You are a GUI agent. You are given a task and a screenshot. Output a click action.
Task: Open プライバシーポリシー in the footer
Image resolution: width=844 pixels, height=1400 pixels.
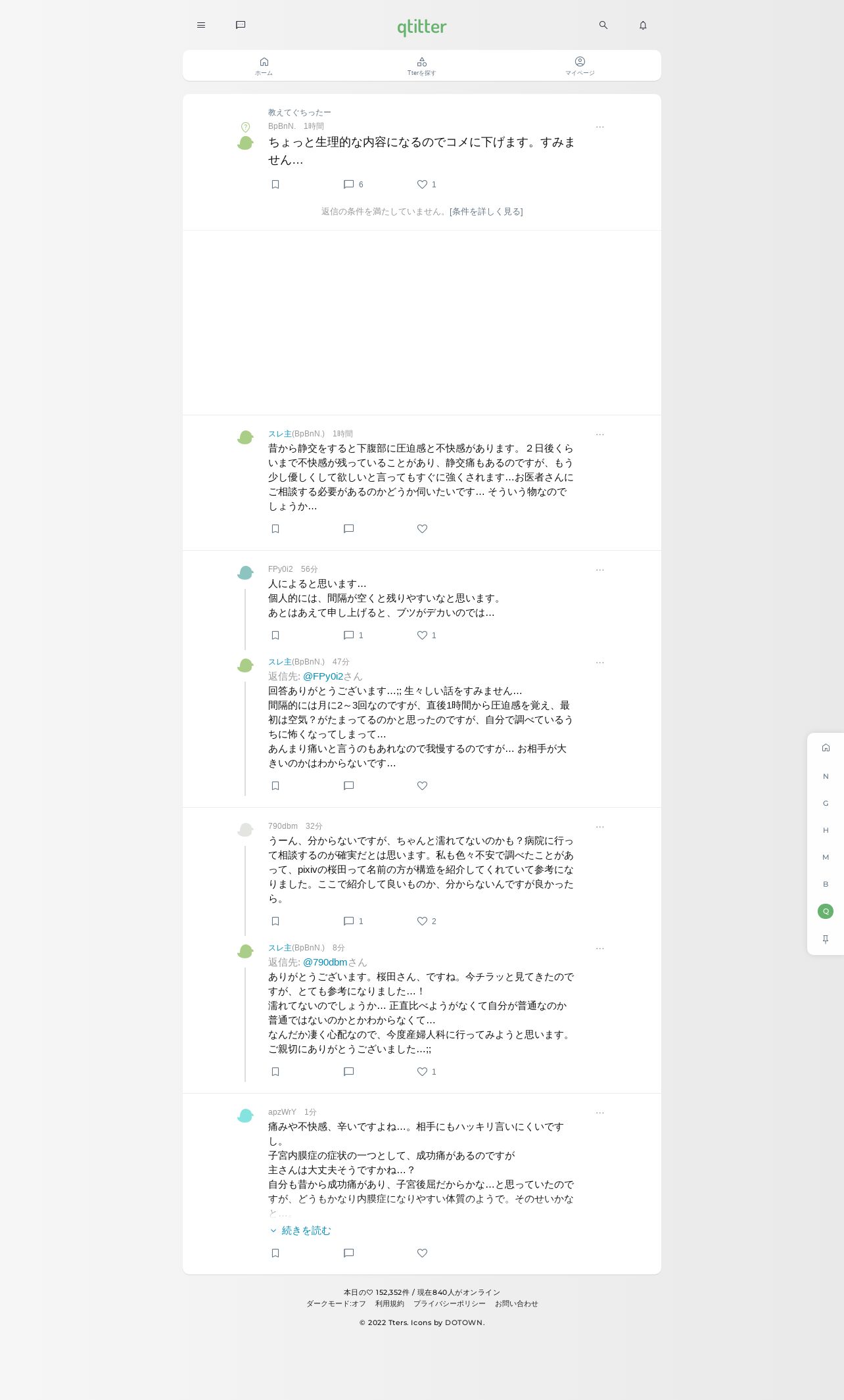450,1303
